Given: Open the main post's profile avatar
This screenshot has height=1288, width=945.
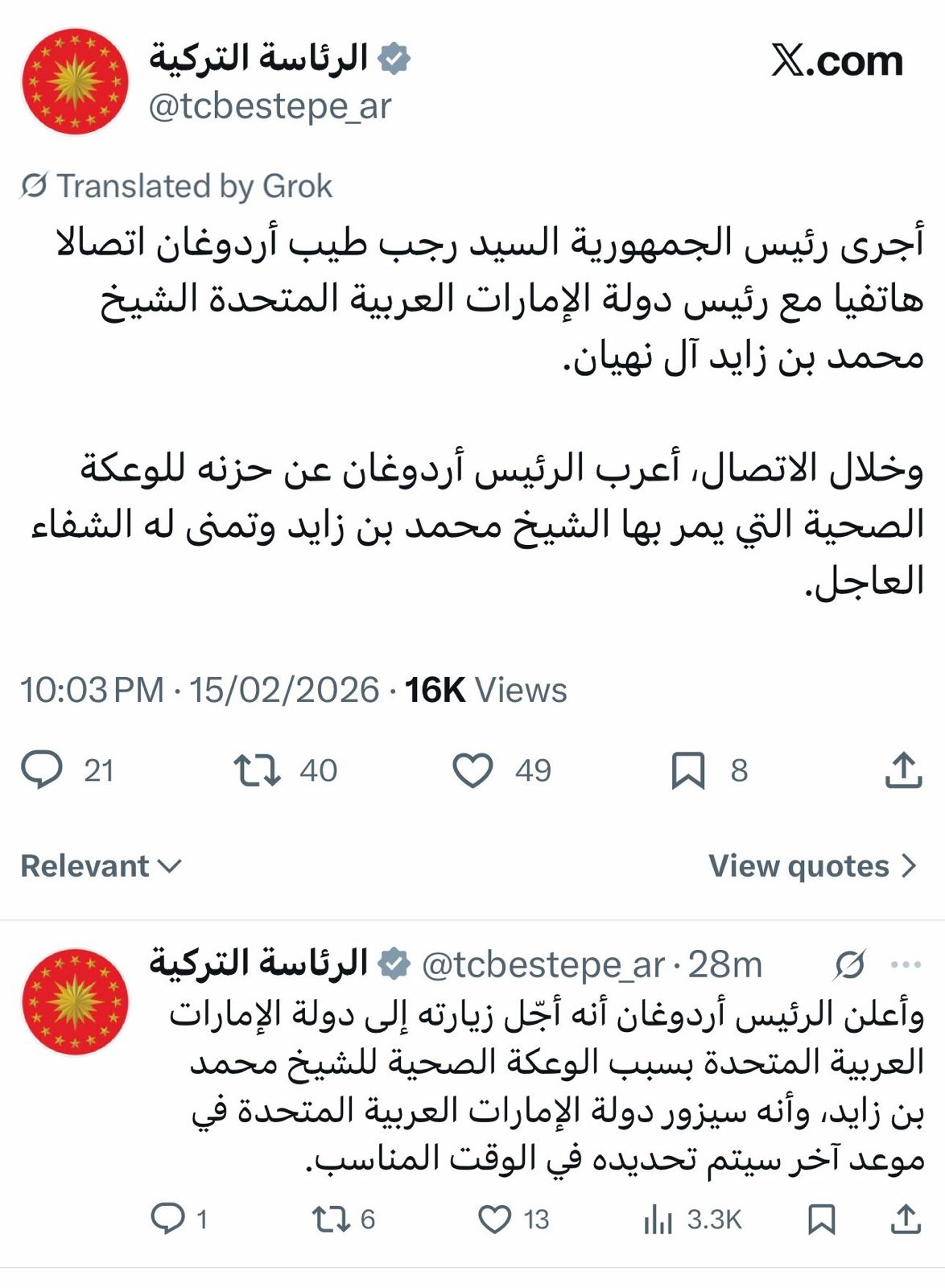Looking at the screenshot, I should coord(75,81).
